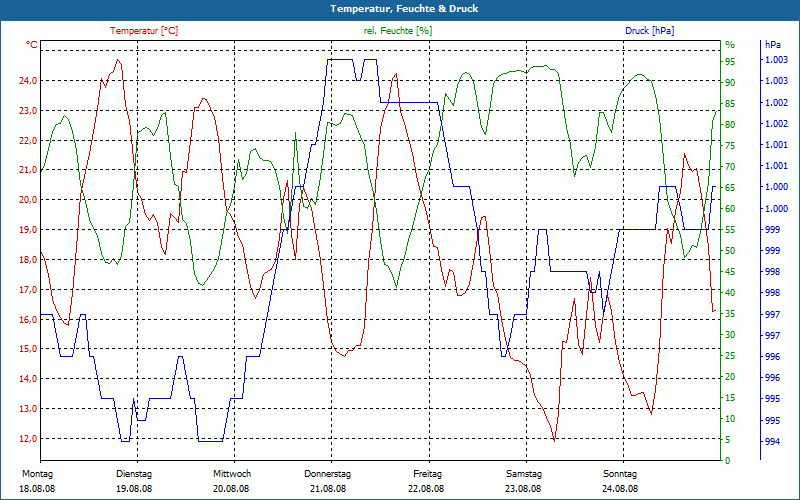This screenshot has width=800, height=500.
Task: Click the Donnerstag day label
Action: coord(328,474)
